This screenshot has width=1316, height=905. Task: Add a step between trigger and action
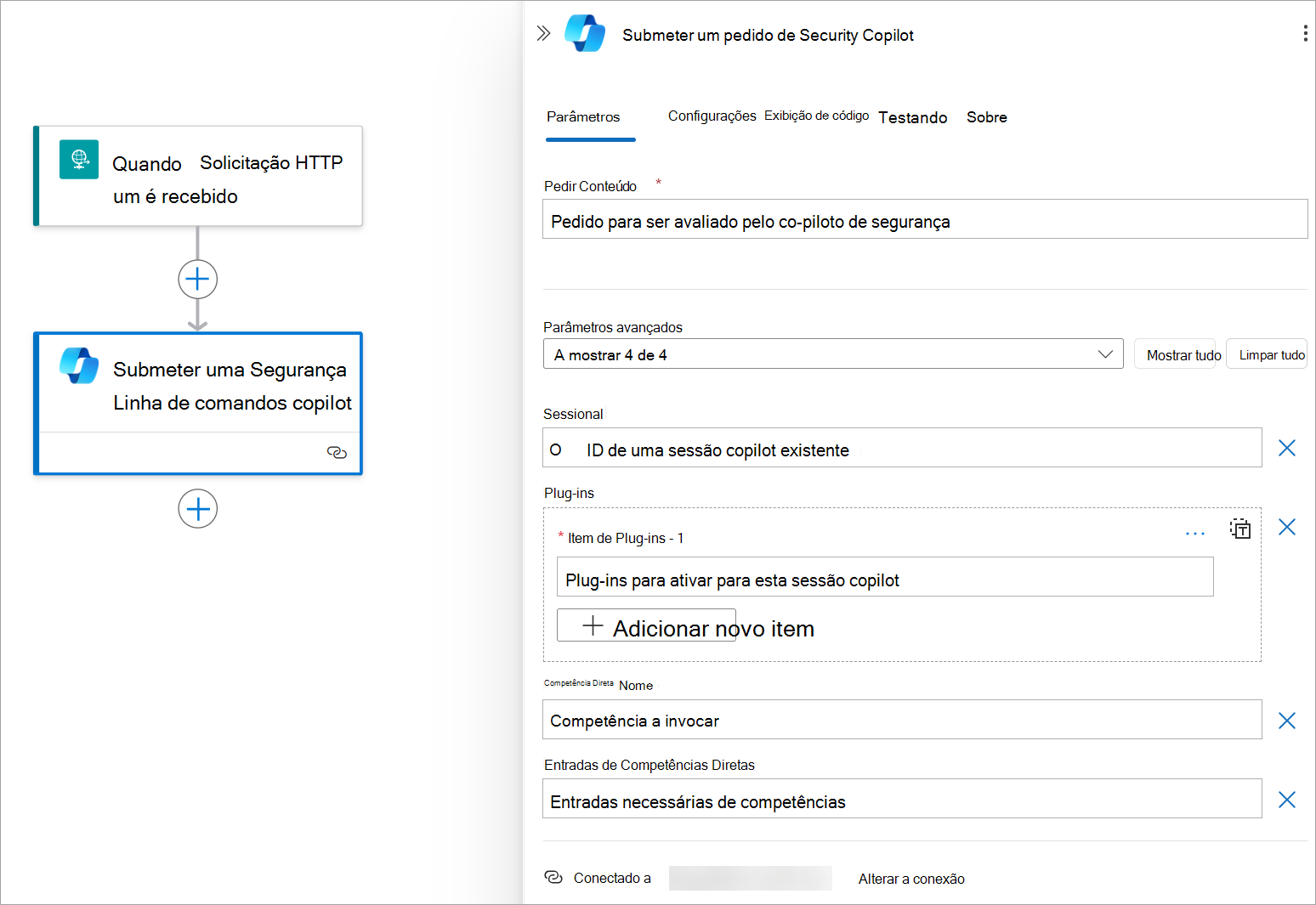tap(198, 279)
